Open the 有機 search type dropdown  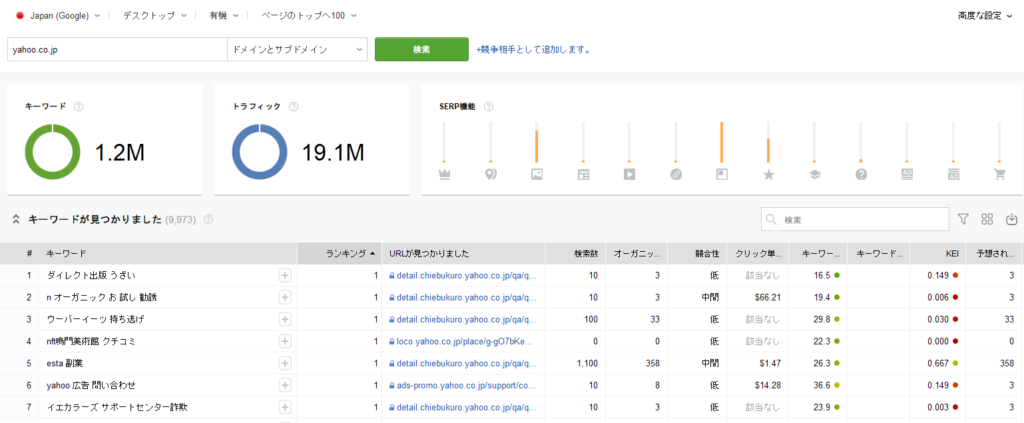pyautogui.click(x=225, y=16)
